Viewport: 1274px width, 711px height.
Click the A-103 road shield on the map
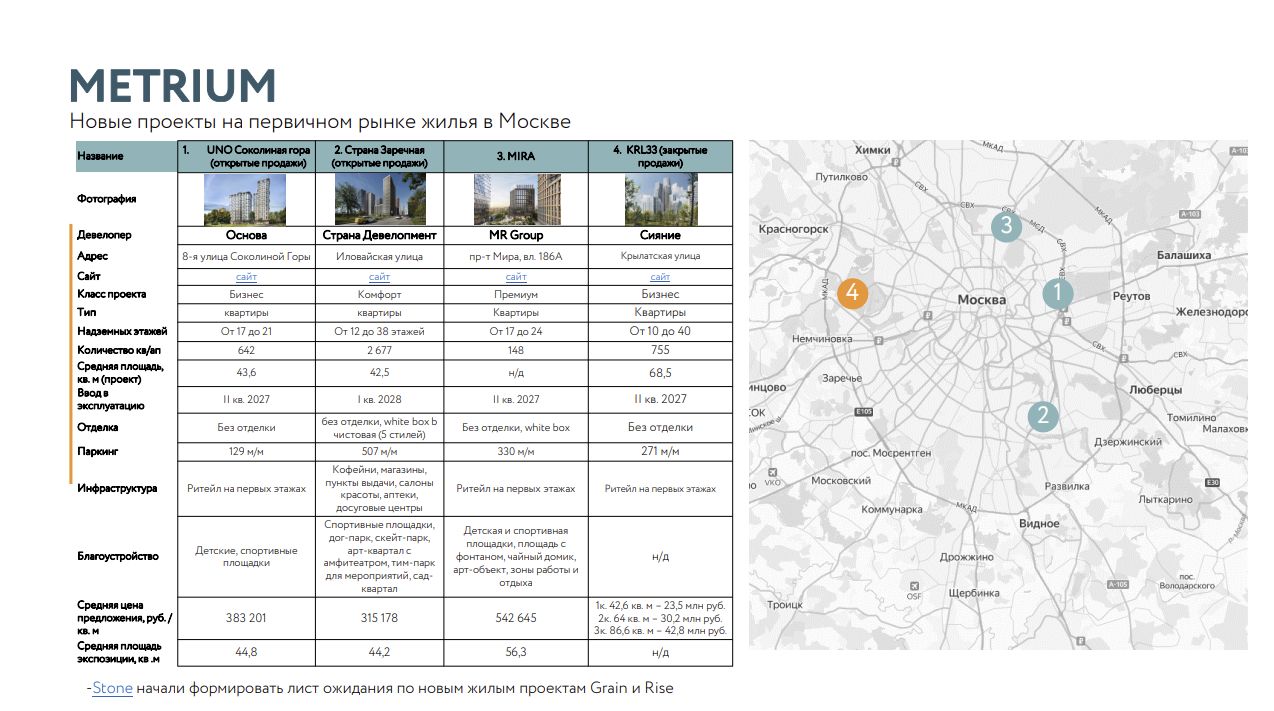tap(1190, 214)
